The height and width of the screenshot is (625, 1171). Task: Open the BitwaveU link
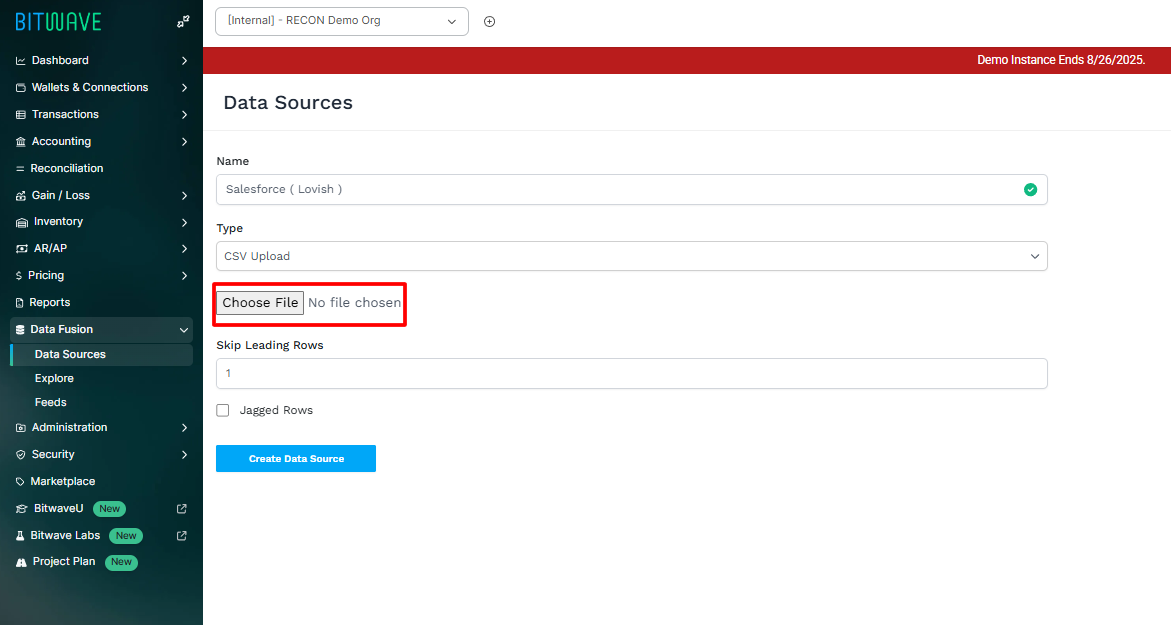click(x=58, y=509)
